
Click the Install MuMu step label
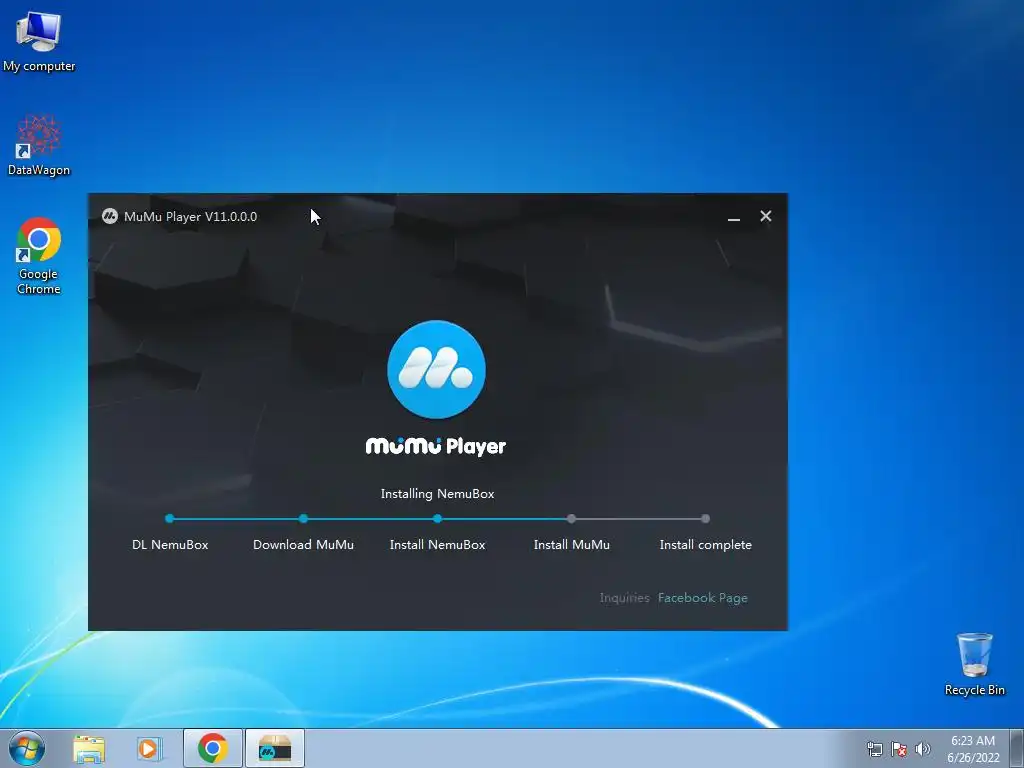[x=571, y=545]
